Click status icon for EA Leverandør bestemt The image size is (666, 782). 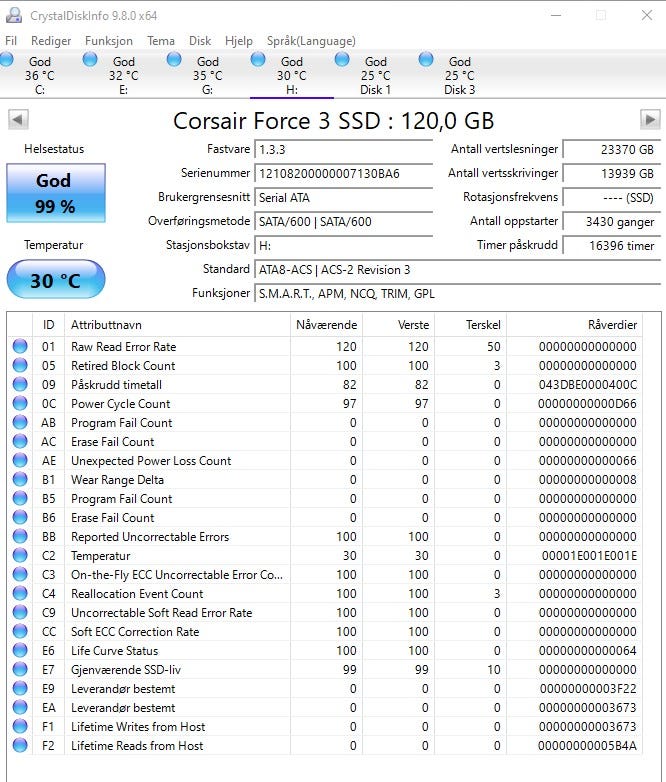pyautogui.click(x=20, y=707)
